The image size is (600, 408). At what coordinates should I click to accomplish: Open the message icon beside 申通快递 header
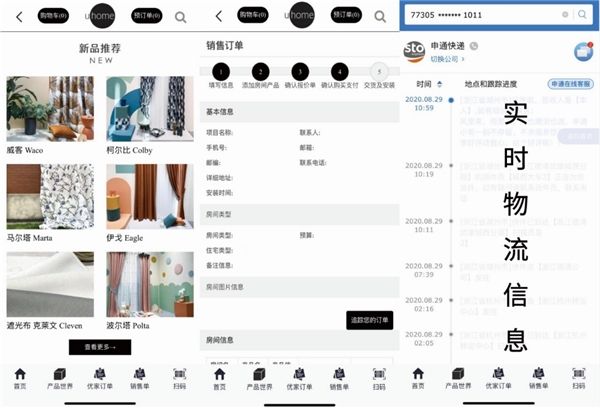pos(582,52)
